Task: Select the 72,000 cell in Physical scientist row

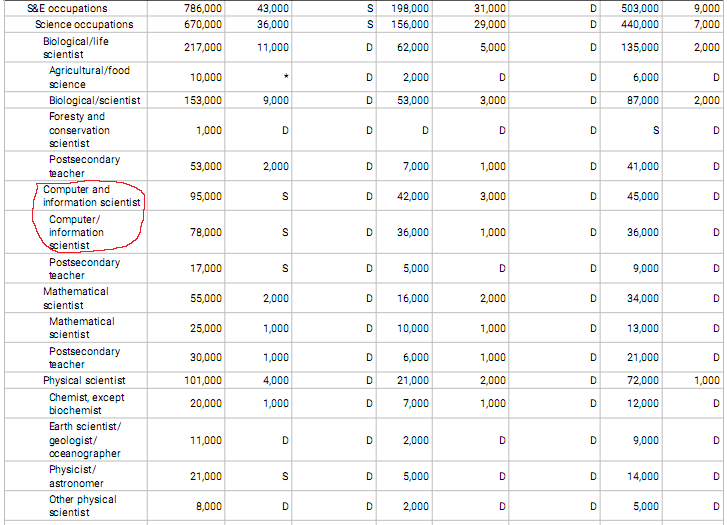Action: pos(643,380)
